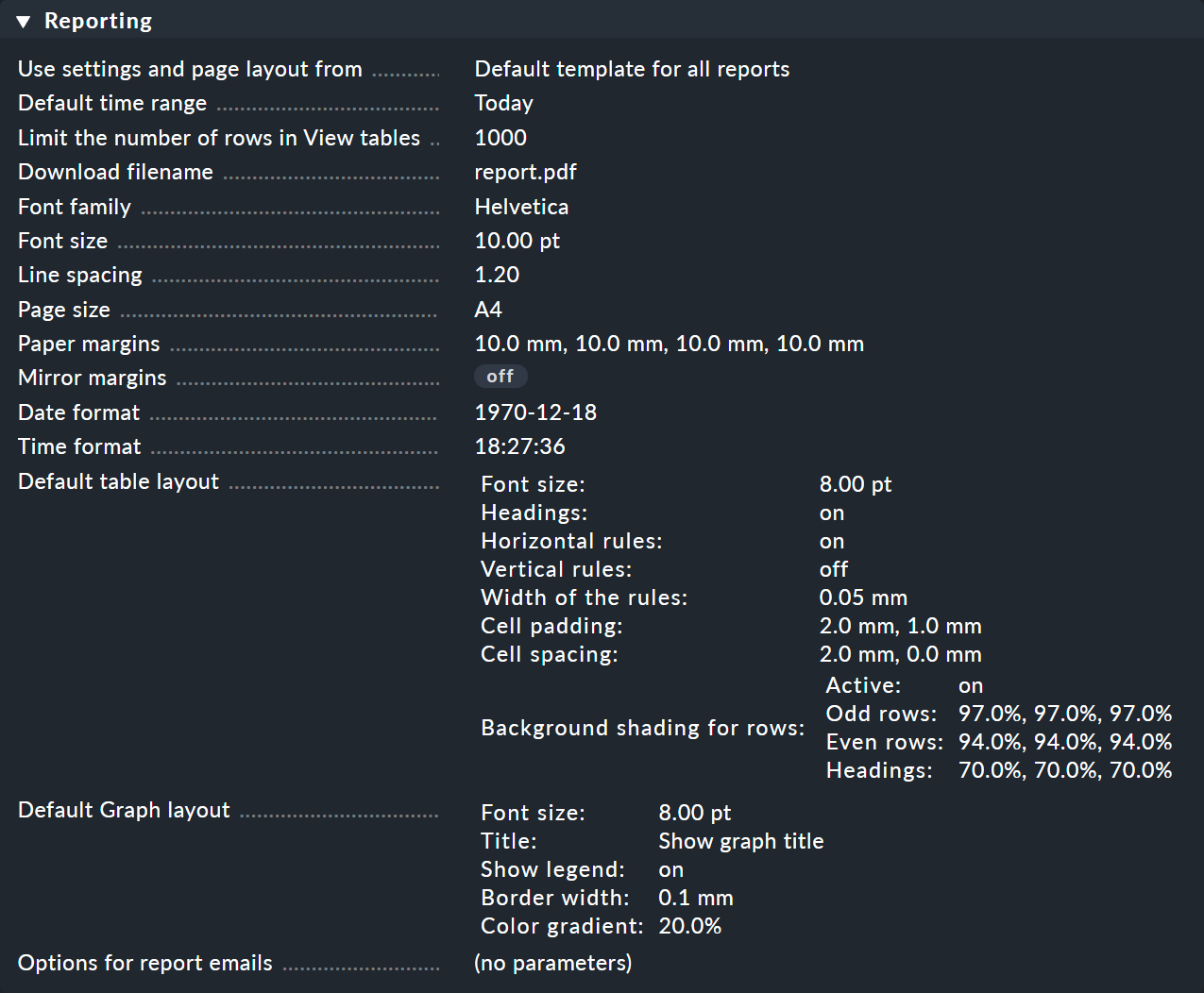Click the Background shading for rows entry

coord(643,727)
